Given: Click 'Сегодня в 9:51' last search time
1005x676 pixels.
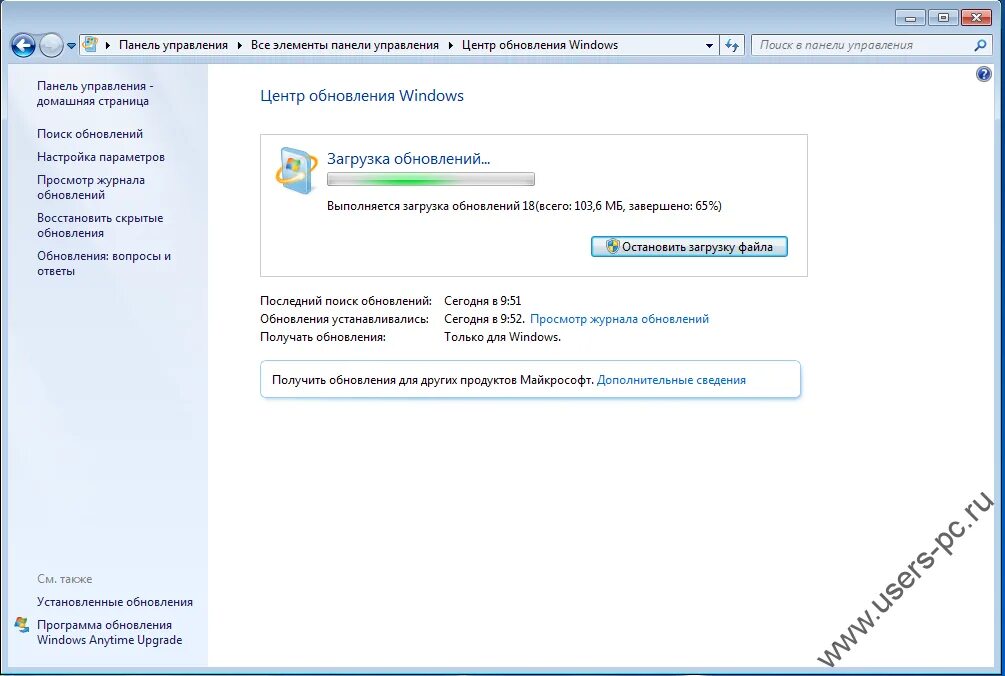Looking at the screenshot, I should [483, 301].
